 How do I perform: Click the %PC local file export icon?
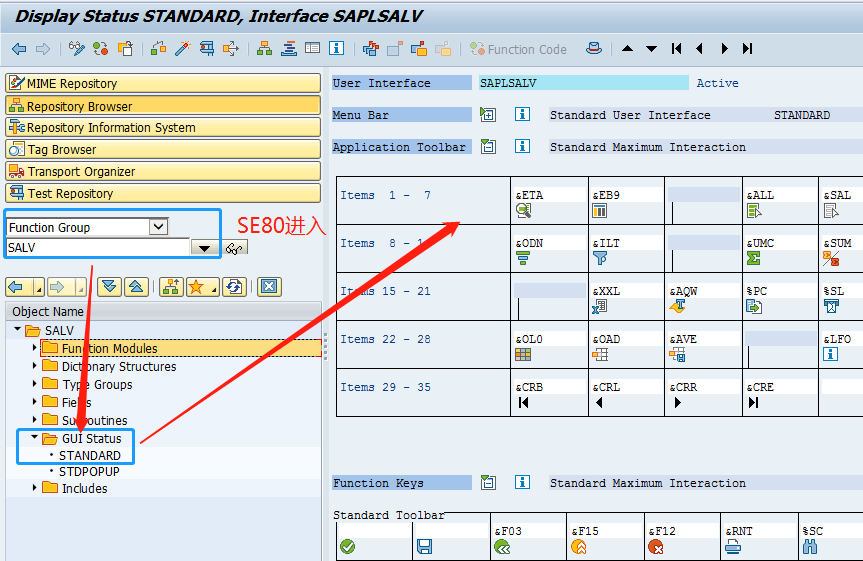click(754, 307)
